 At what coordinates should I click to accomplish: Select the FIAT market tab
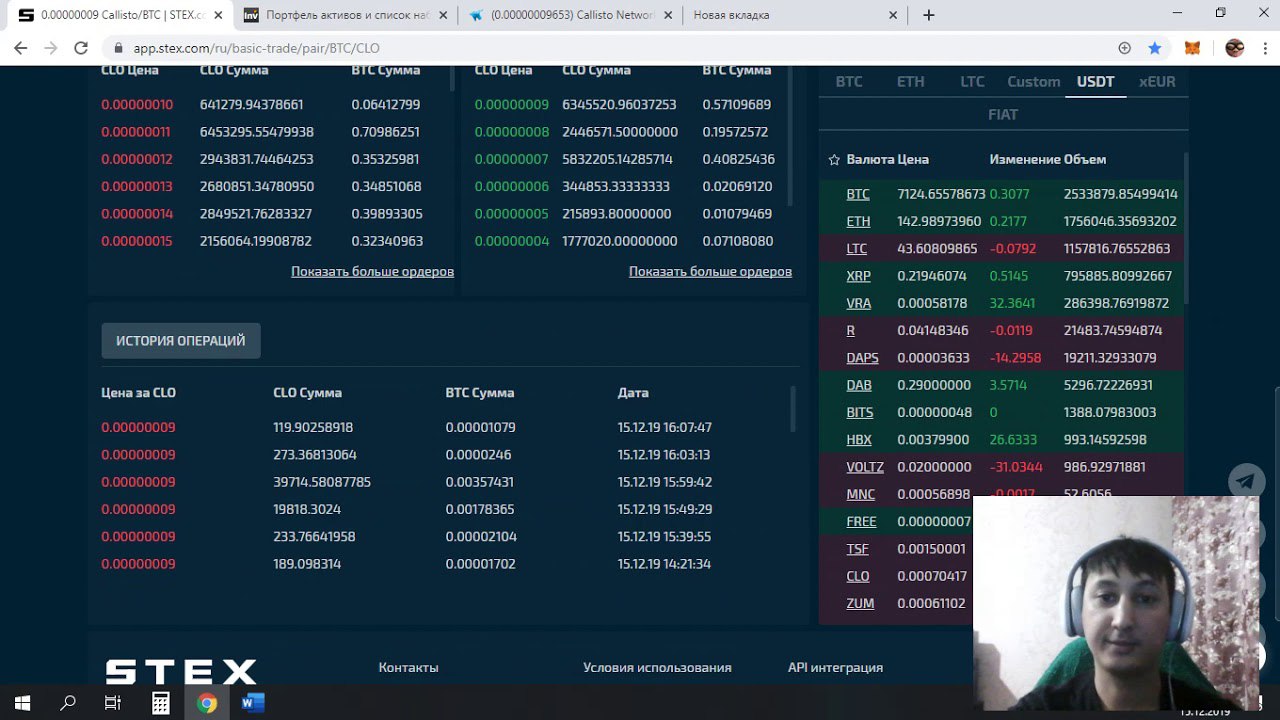point(1003,115)
